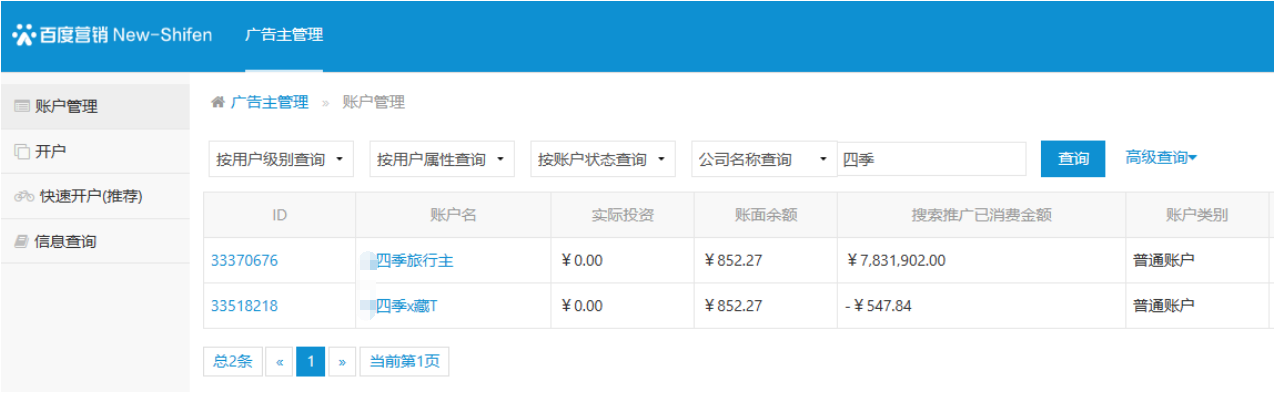The image size is (1277, 397).
Task: Click the 信息查询 book icon
Action: click(22, 242)
